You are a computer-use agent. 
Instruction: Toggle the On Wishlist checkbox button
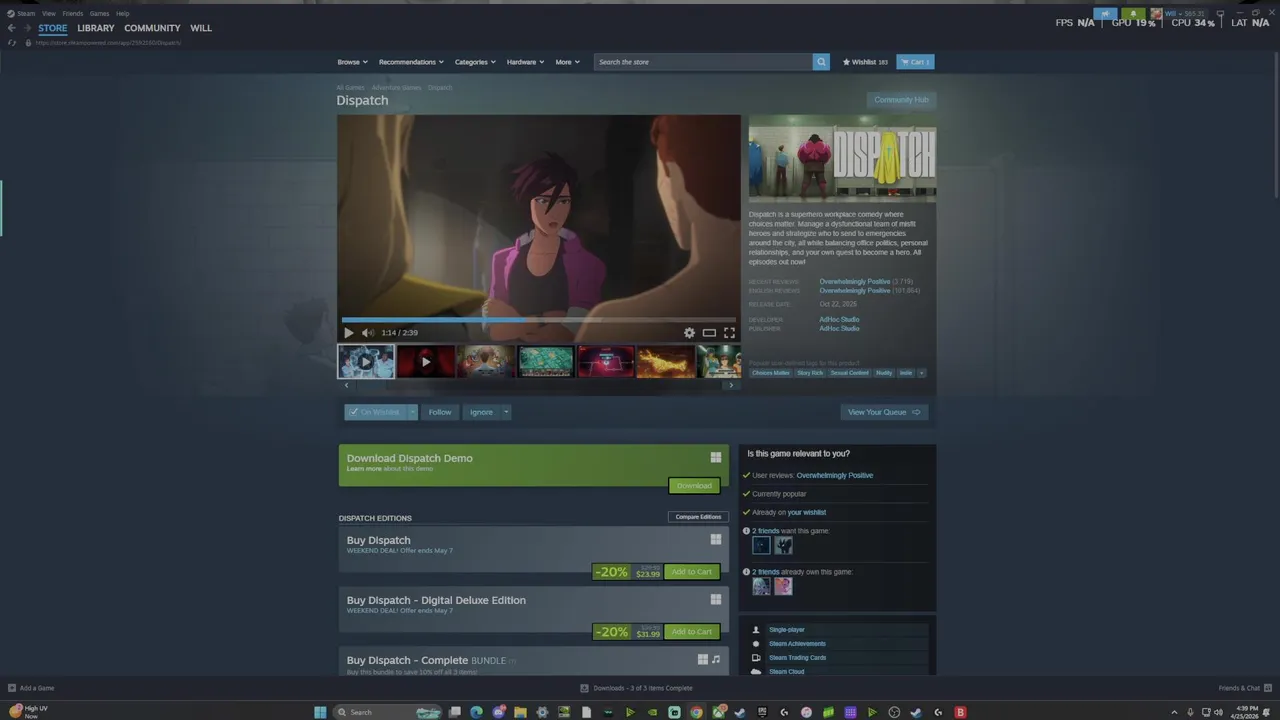(x=375, y=412)
